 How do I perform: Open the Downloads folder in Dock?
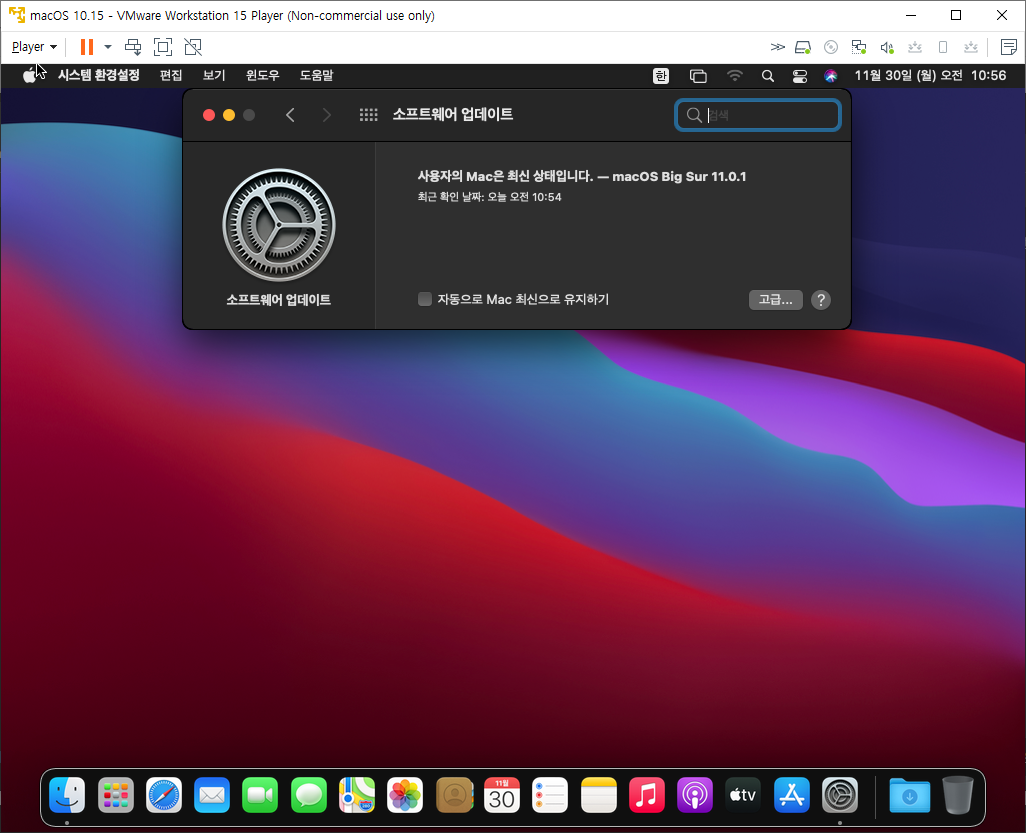[910, 795]
